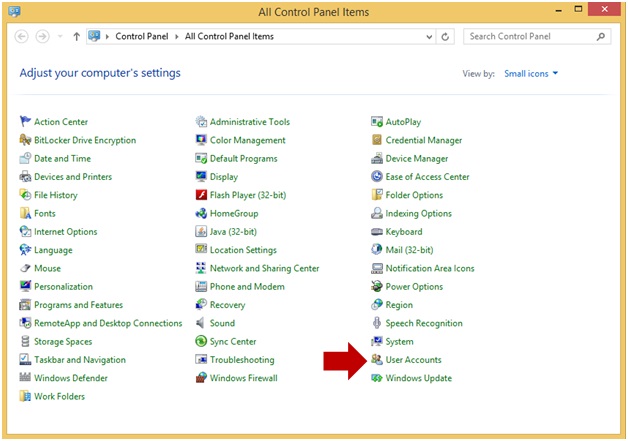This screenshot has height=441, width=628.
Task: Open the Sync Center icon
Action: click(x=202, y=342)
